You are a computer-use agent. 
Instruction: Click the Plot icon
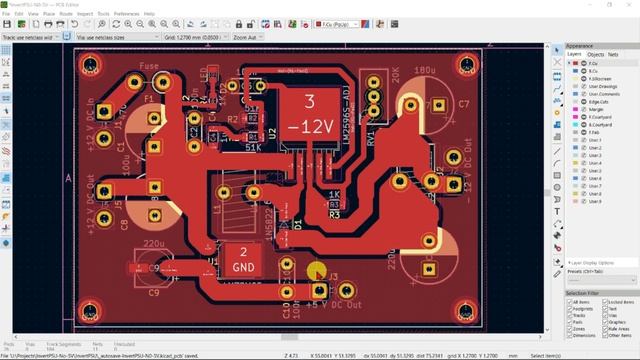(x=60, y=24)
